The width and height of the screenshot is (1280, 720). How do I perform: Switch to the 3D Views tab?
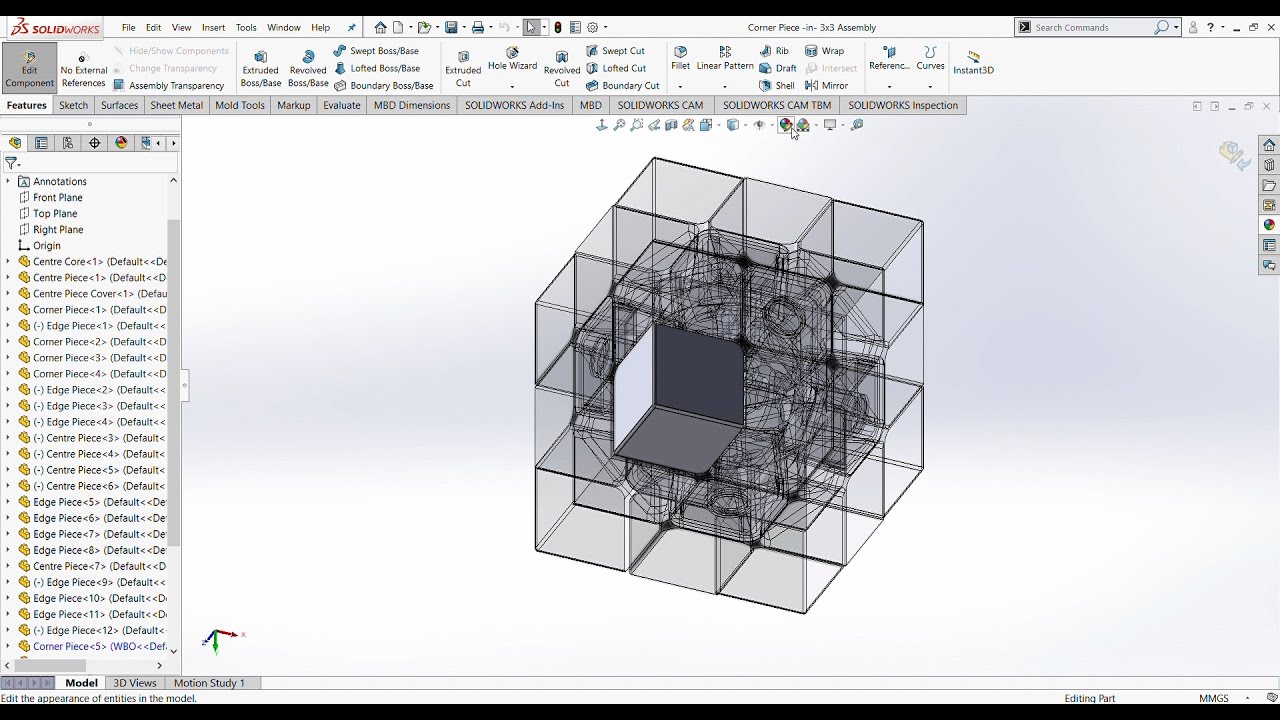(x=134, y=683)
